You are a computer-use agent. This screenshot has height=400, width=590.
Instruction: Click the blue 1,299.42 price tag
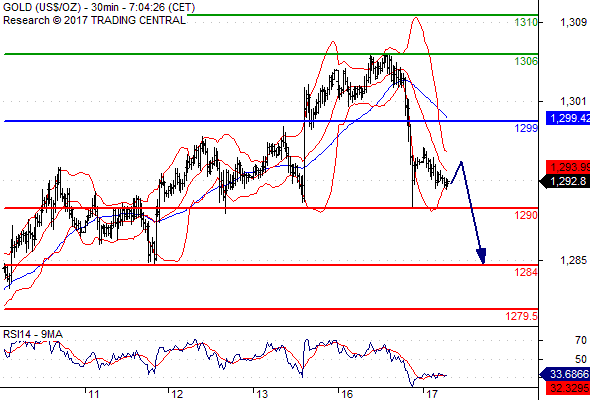[568, 118]
